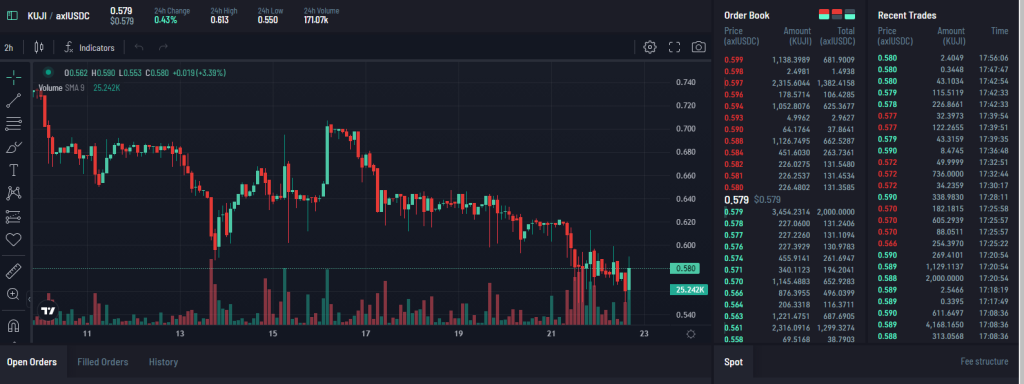
Task: Open the candlestick chart type menu
Action: 39,47
